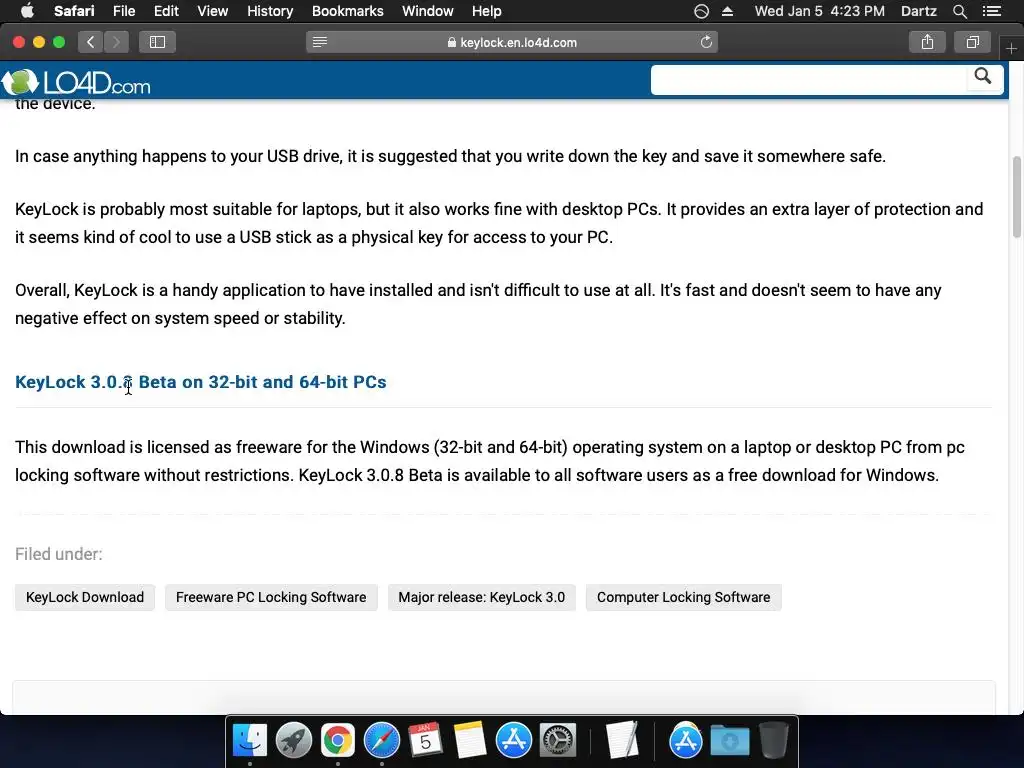The width and height of the screenshot is (1024, 768).
Task: Open the Trash in the Dock
Action: [773, 741]
